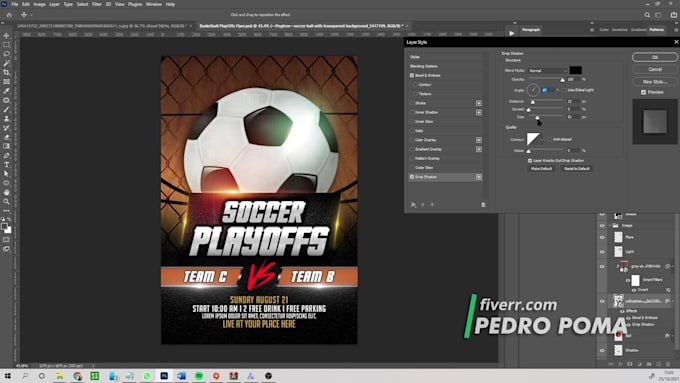Click the Play button in the Actions strip
Viewport: 680px width, 383px height.
coord(512,33)
